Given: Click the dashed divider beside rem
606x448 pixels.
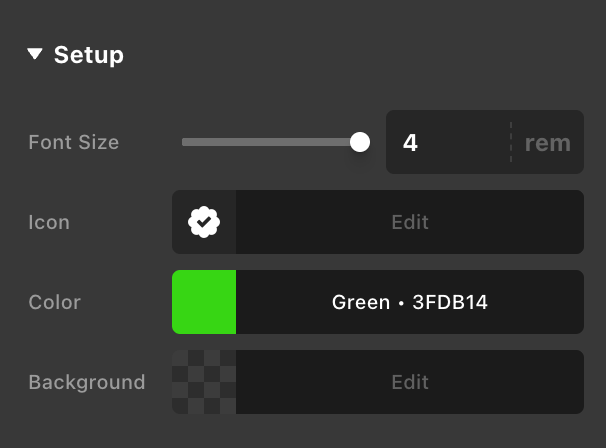Looking at the screenshot, I should (x=511, y=142).
